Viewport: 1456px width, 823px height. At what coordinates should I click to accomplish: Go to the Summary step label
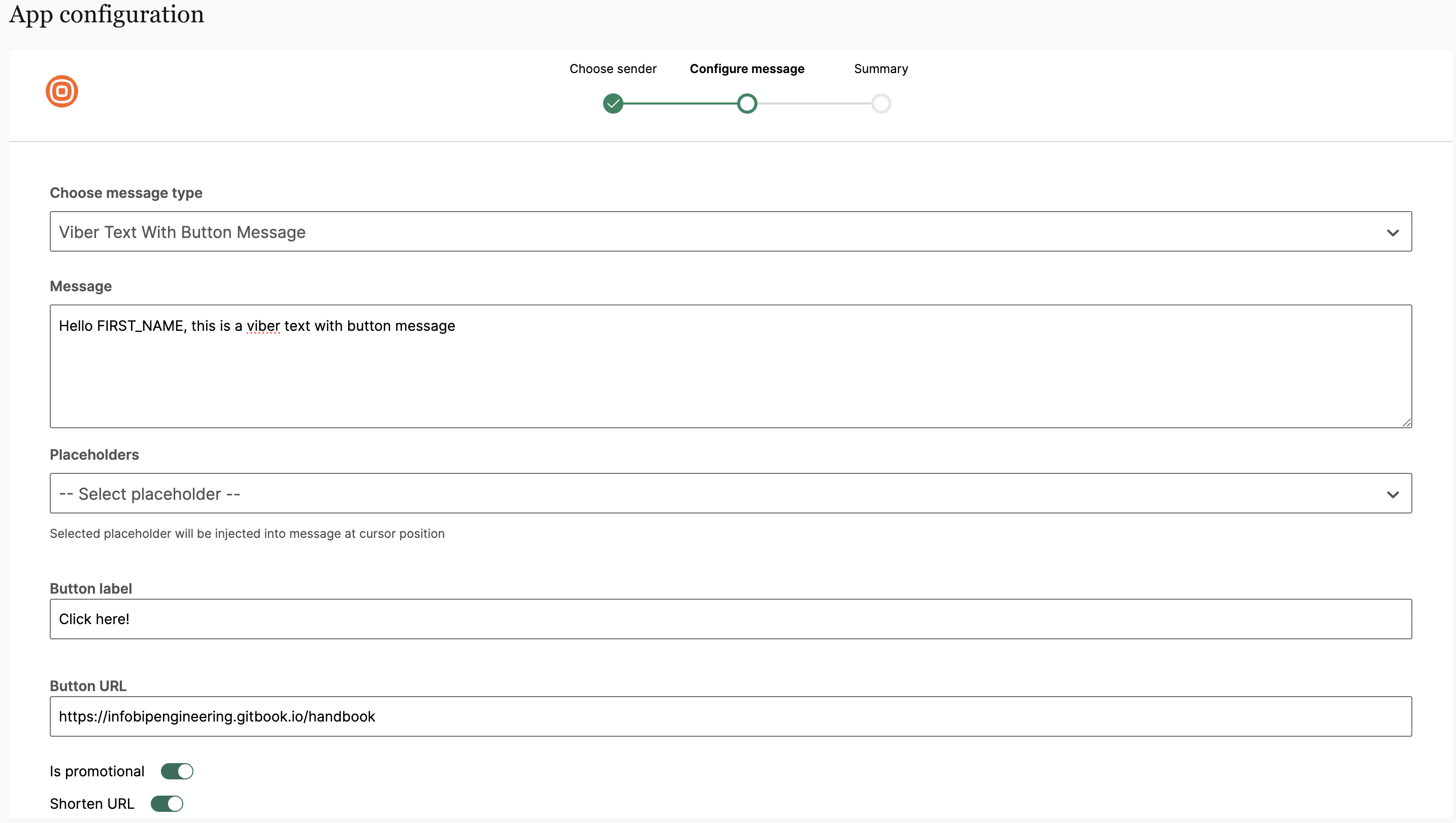point(881,68)
